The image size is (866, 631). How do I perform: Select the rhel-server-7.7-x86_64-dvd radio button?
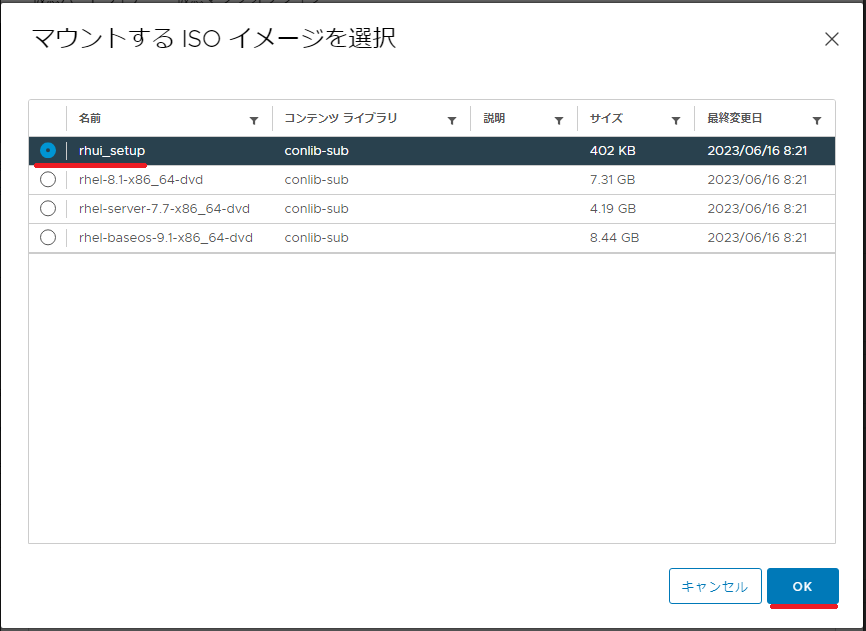48,208
